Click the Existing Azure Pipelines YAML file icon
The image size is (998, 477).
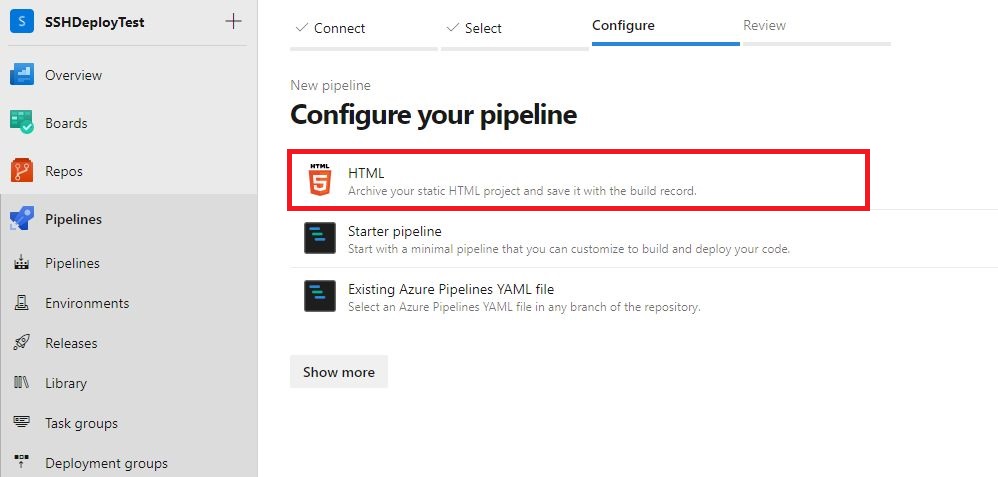point(320,296)
